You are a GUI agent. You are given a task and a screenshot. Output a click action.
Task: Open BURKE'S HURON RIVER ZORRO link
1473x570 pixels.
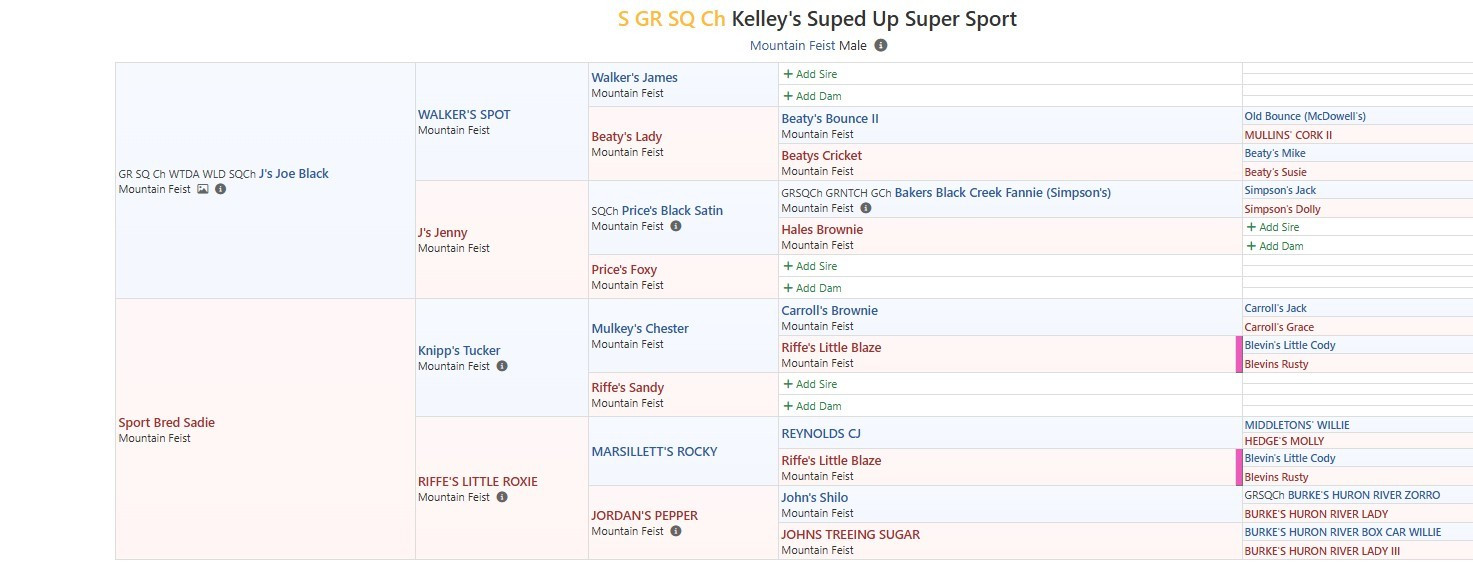1363,495
